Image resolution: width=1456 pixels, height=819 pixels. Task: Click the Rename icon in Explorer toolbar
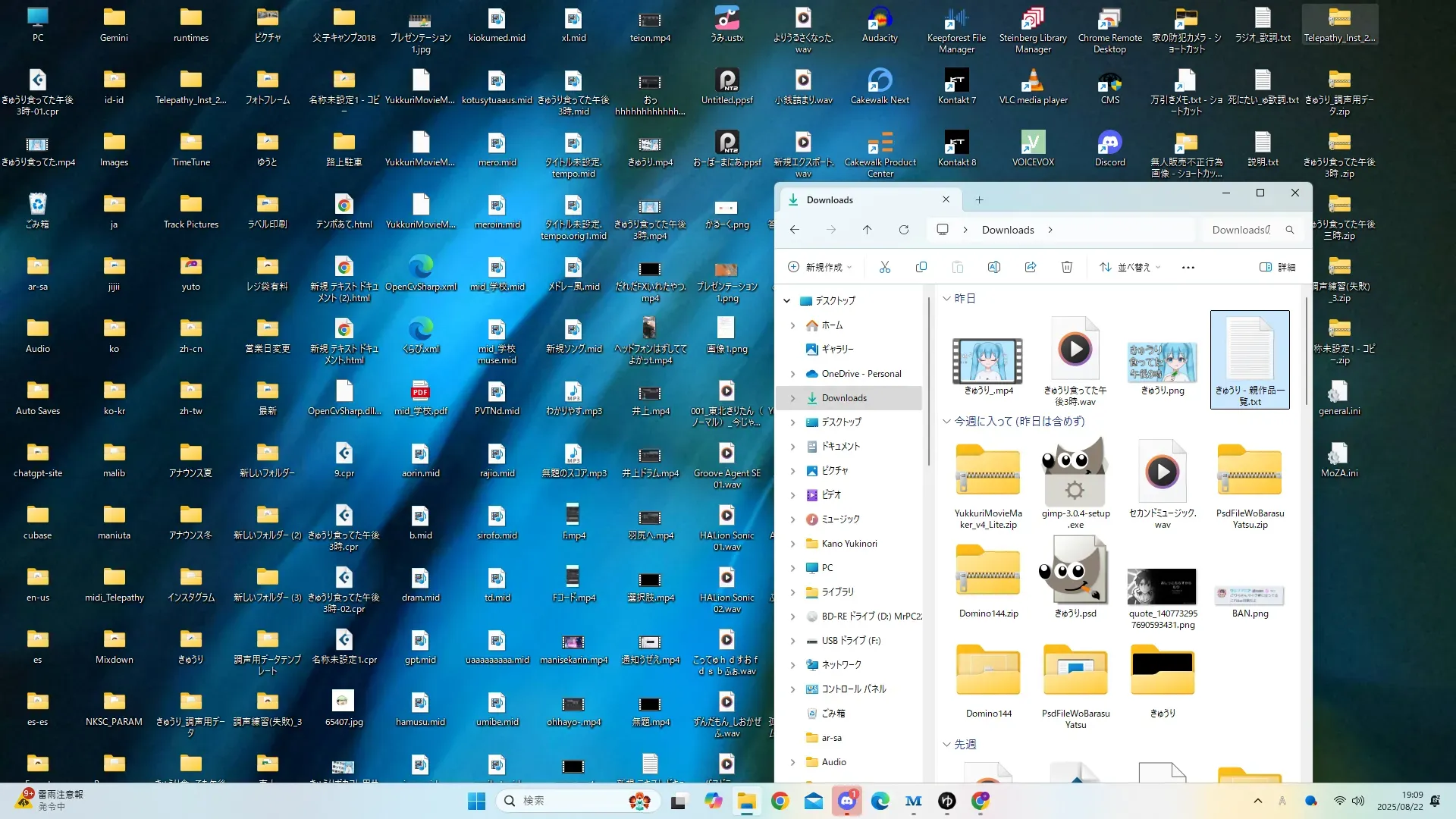pyautogui.click(x=993, y=267)
